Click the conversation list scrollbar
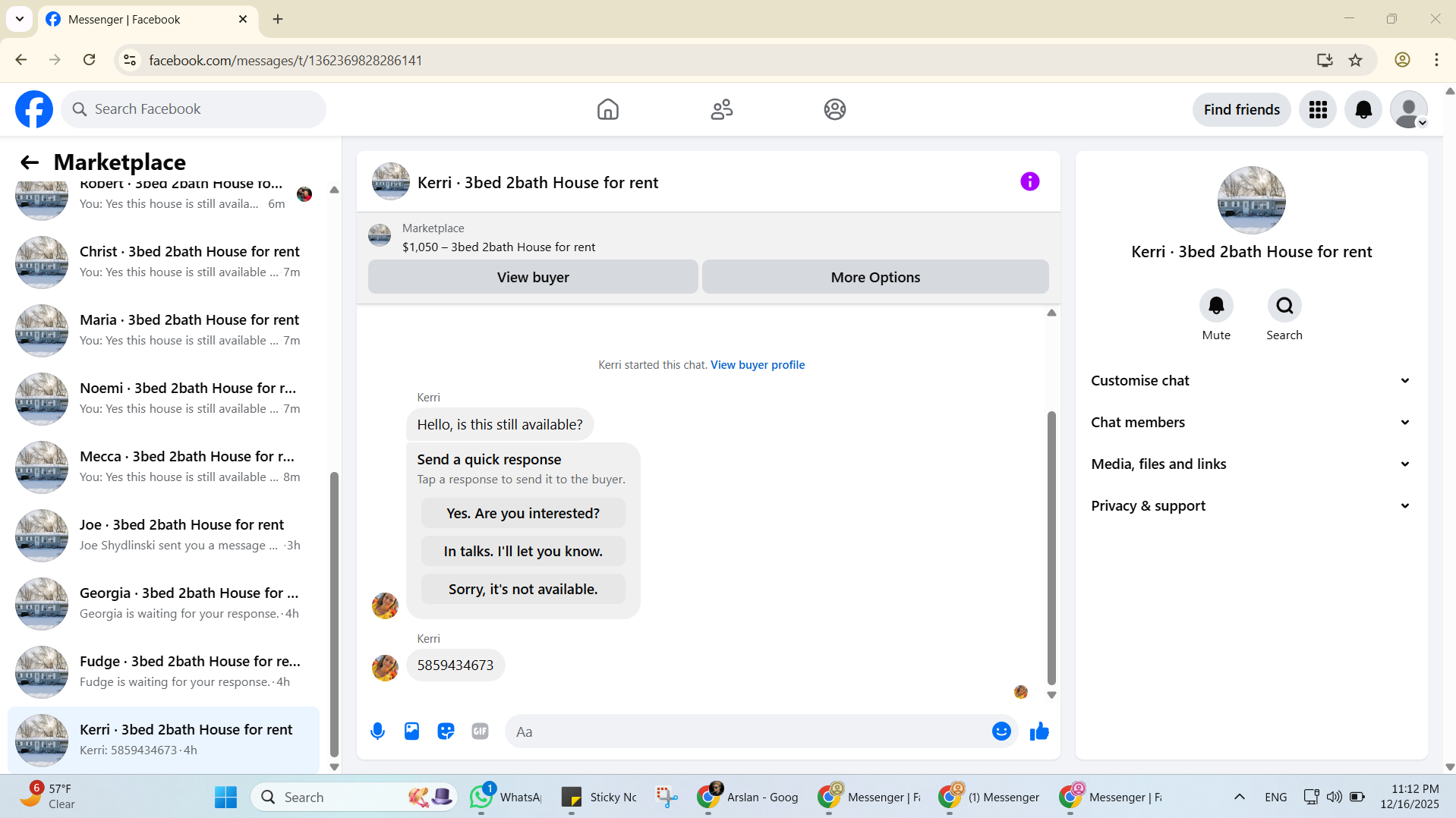 pyautogui.click(x=334, y=615)
